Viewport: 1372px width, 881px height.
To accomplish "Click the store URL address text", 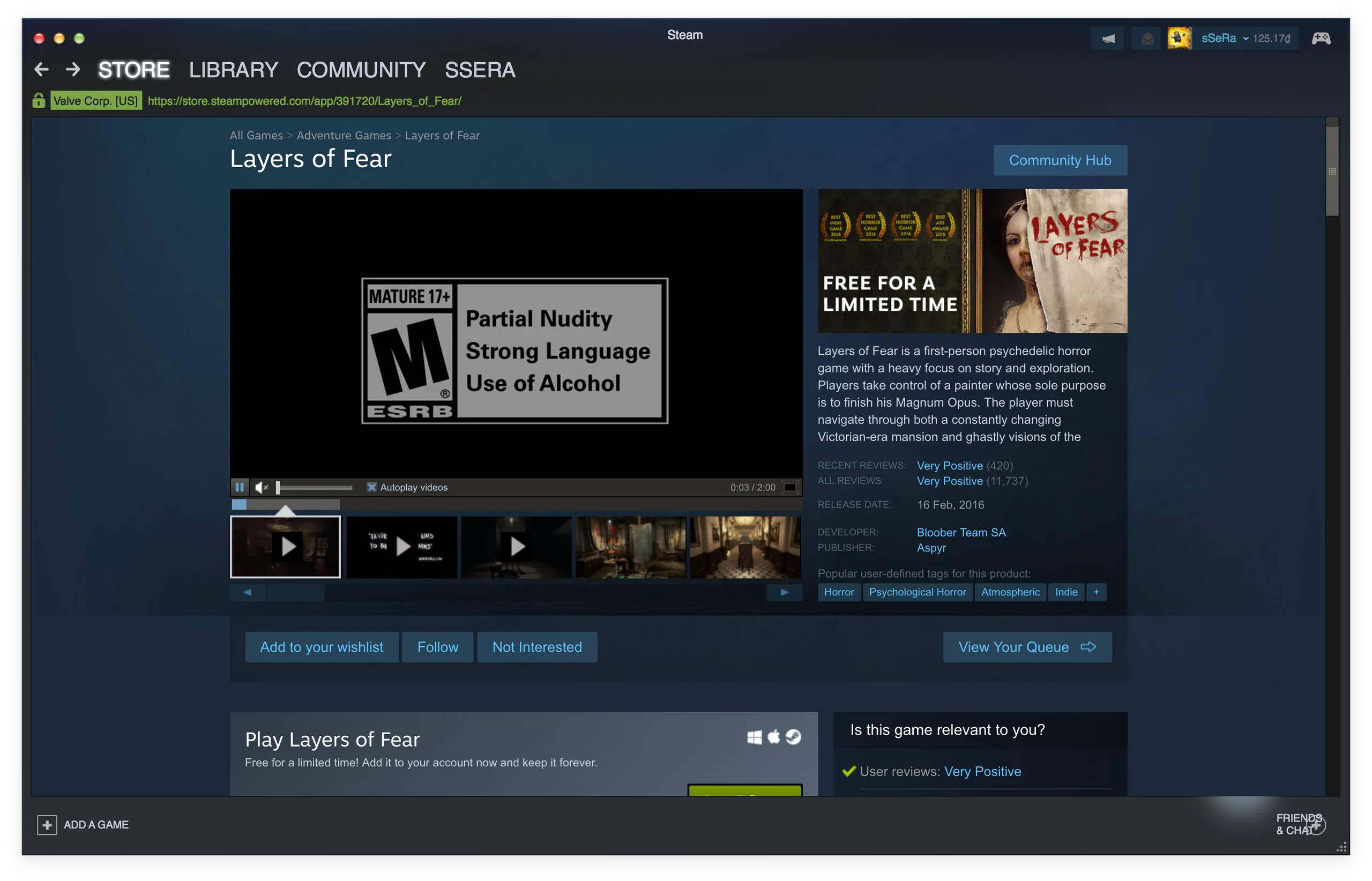I will pyautogui.click(x=304, y=101).
